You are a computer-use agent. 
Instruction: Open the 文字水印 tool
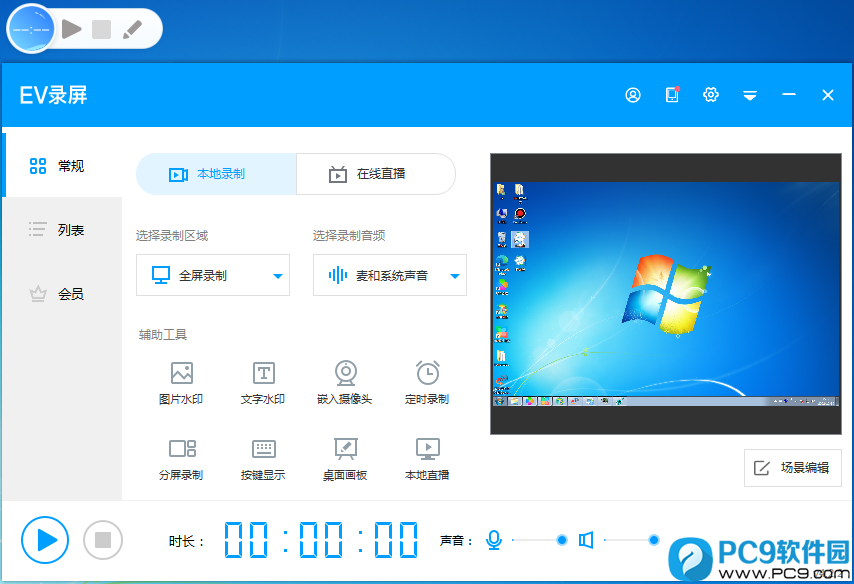[263, 383]
